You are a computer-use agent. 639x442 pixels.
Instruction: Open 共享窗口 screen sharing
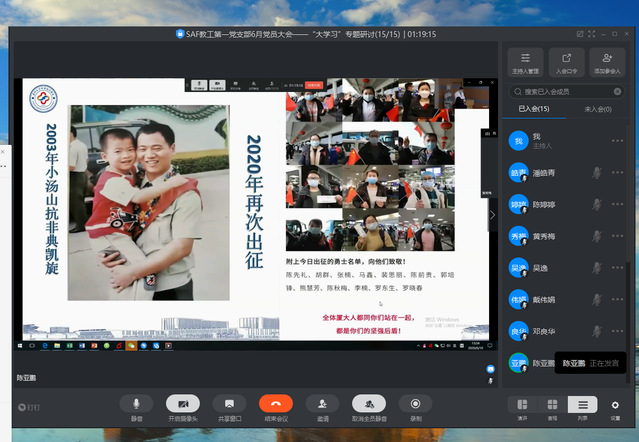[229, 404]
